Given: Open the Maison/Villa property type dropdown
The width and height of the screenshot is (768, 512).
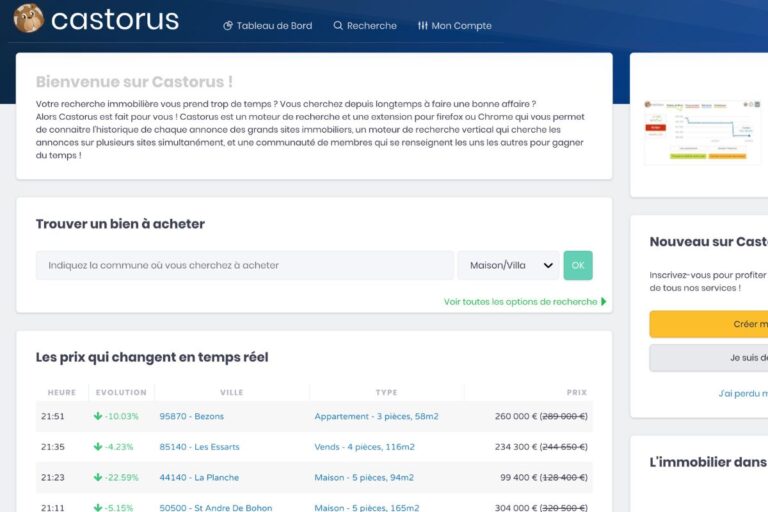Looking at the screenshot, I should (508, 265).
